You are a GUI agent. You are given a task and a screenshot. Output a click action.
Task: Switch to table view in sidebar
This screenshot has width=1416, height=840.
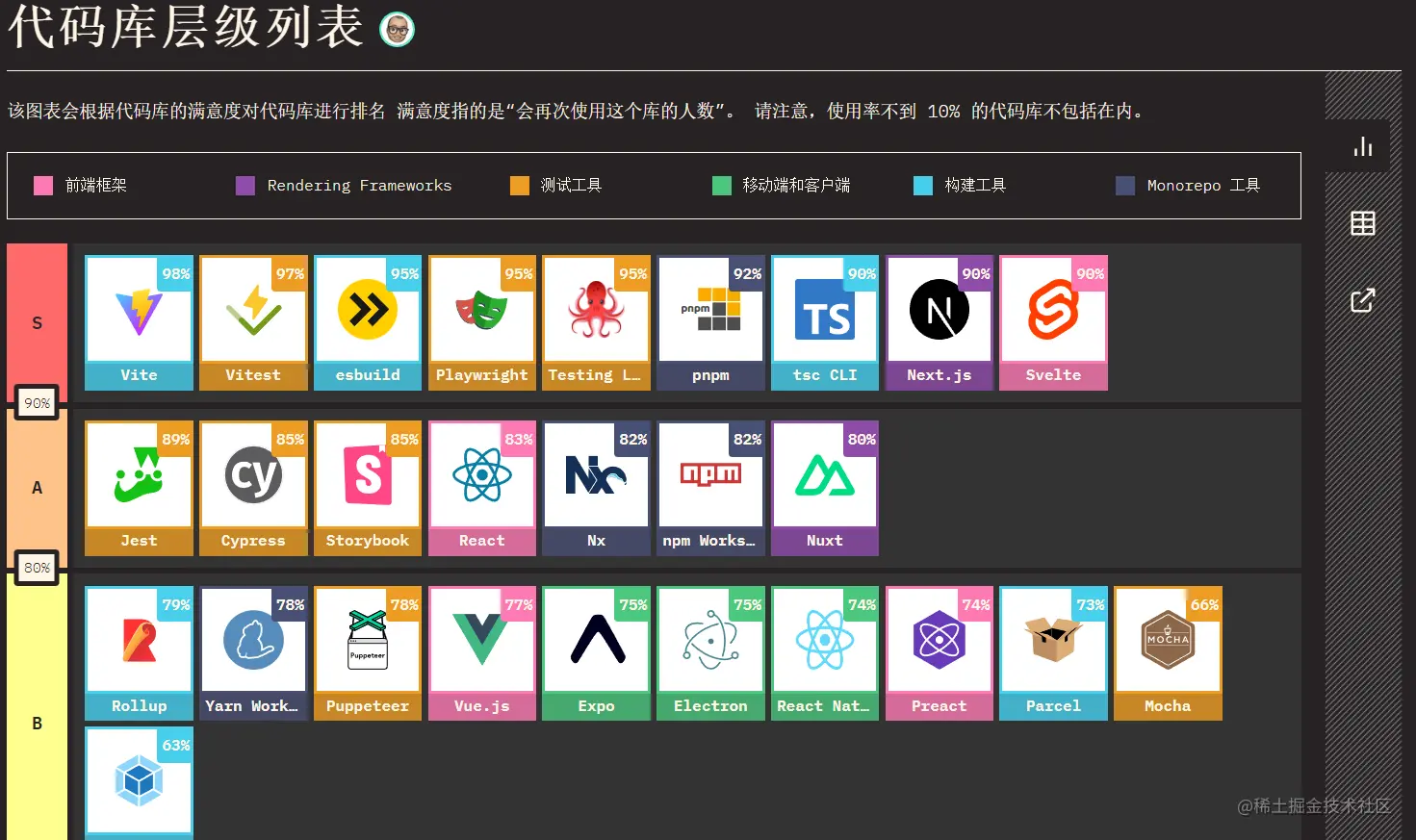[1362, 223]
